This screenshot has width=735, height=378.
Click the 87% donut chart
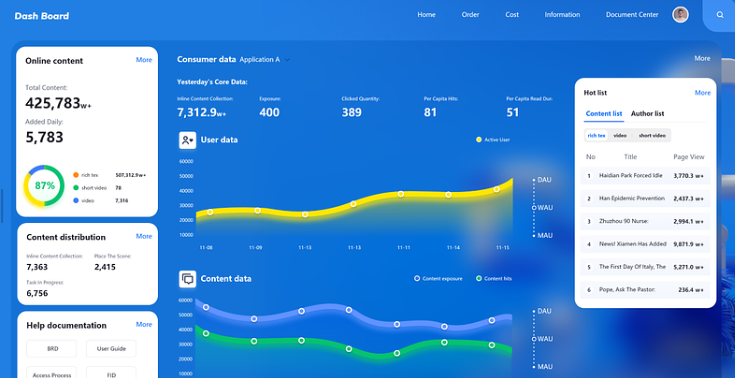(x=45, y=185)
